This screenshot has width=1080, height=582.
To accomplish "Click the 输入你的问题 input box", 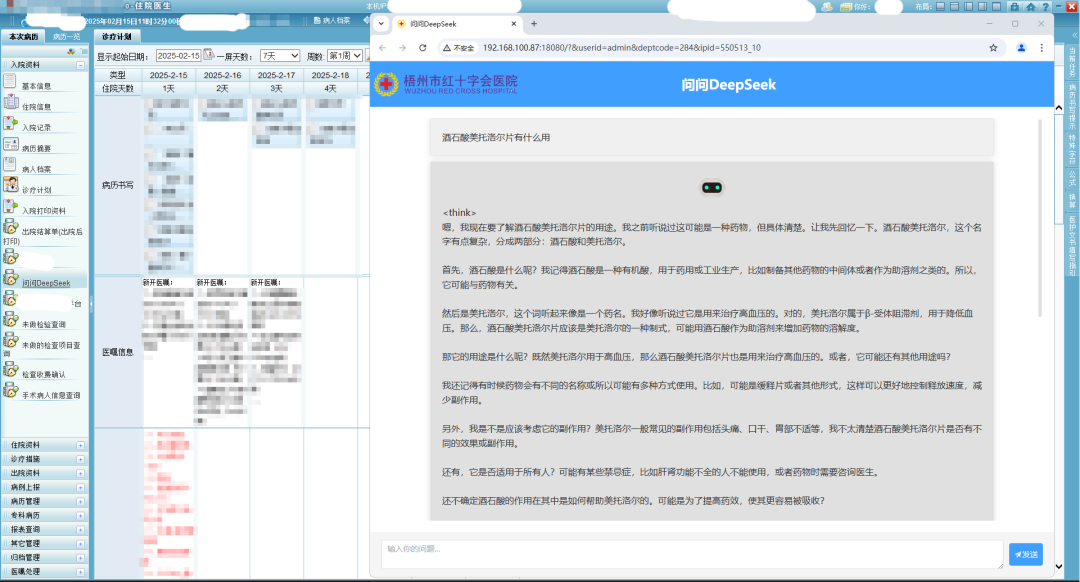I will click(x=692, y=554).
